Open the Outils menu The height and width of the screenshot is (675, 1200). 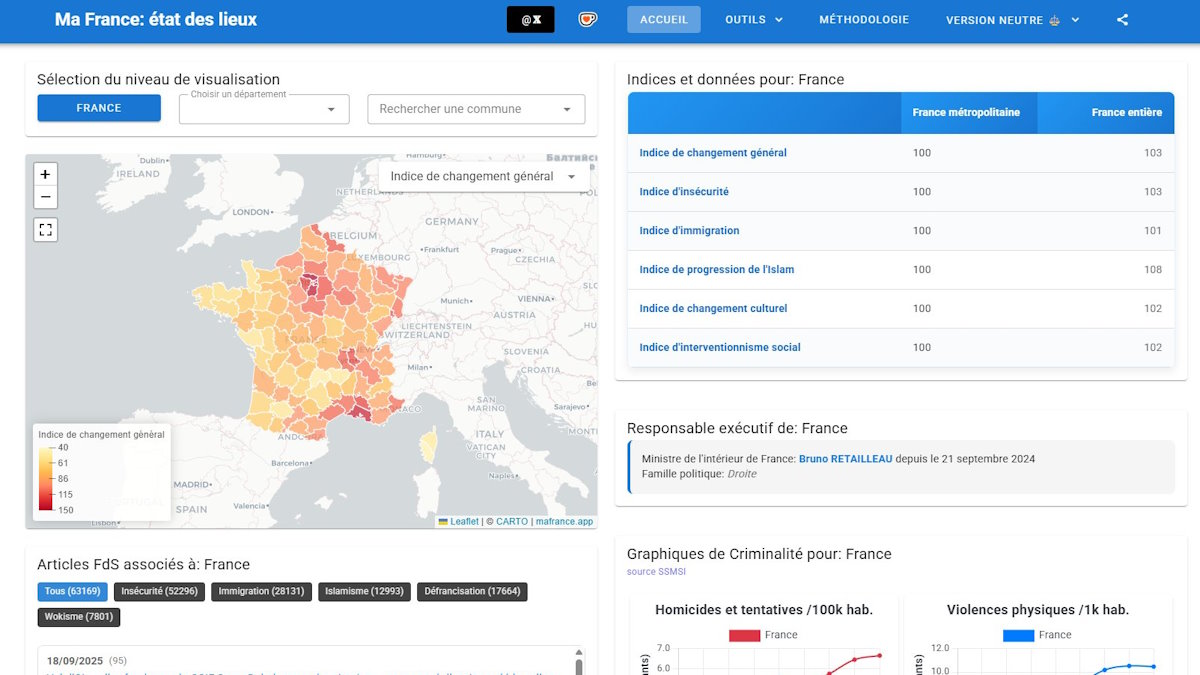click(x=753, y=20)
